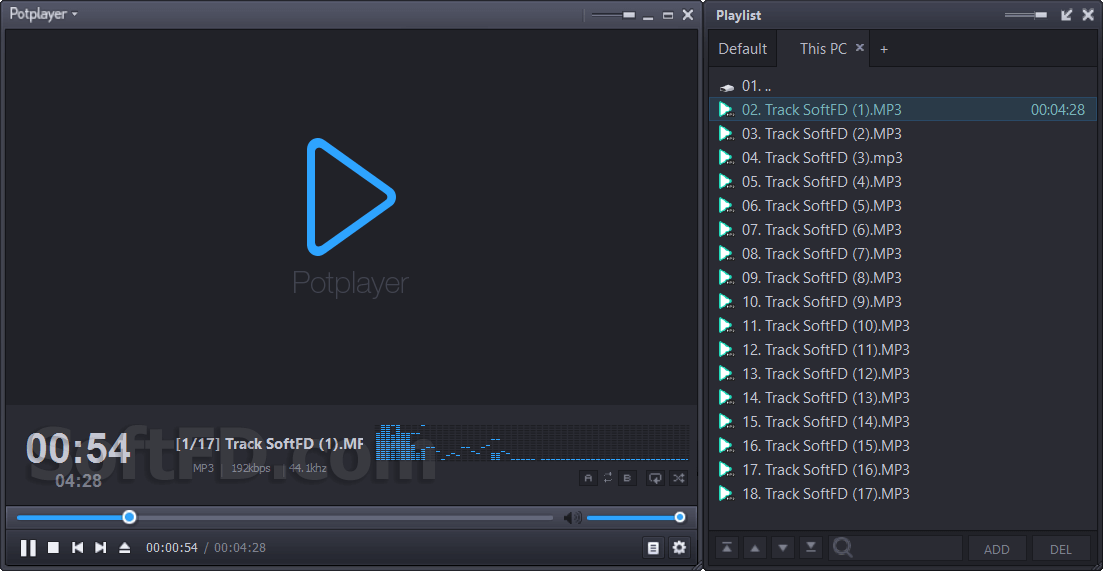Screen dimensions: 1103x571
Task: Click the audio spectrum visualizer
Action: [533, 442]
